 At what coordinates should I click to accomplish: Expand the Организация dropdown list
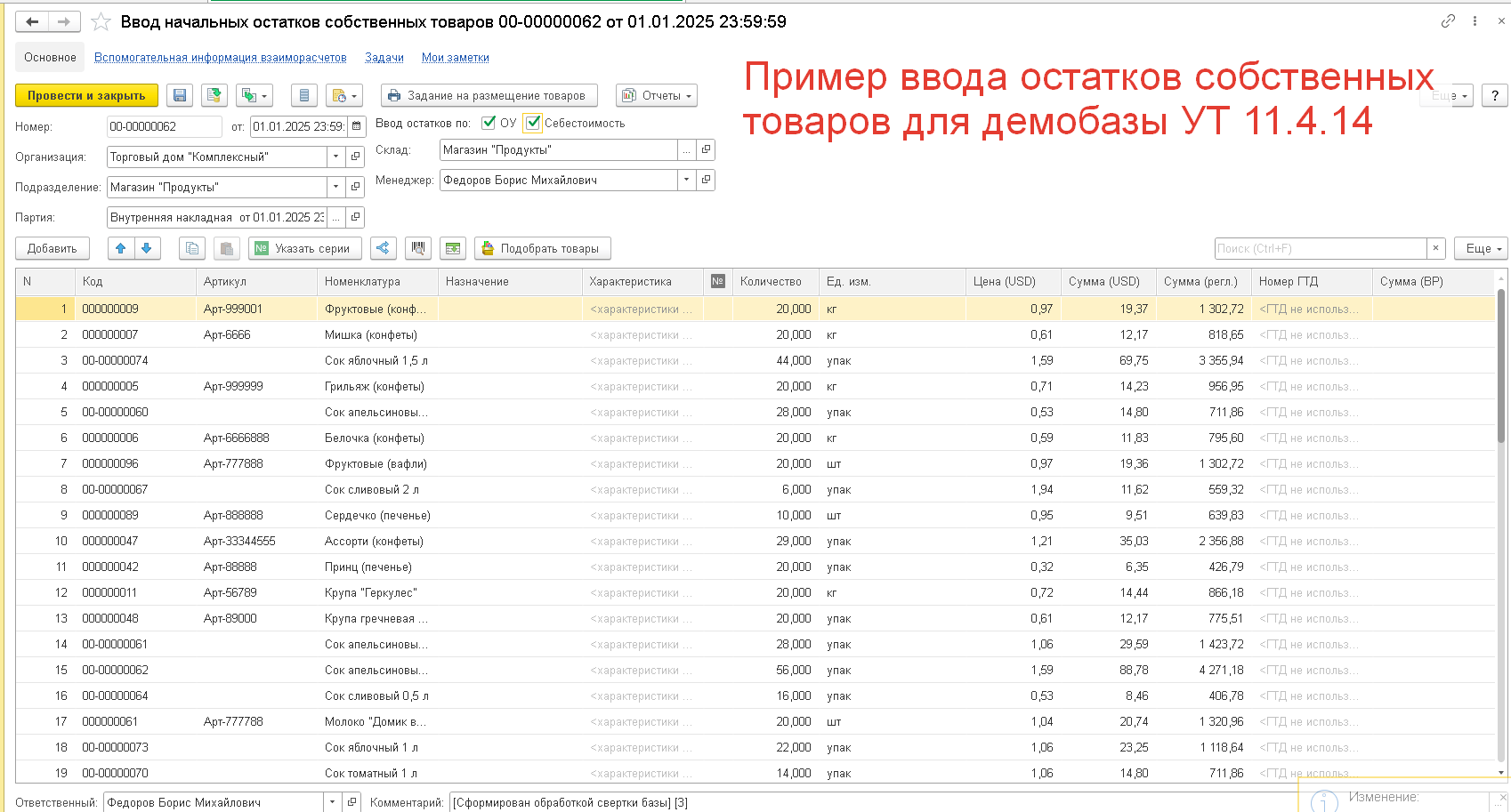pyautogui.click(x=335, y=157)
